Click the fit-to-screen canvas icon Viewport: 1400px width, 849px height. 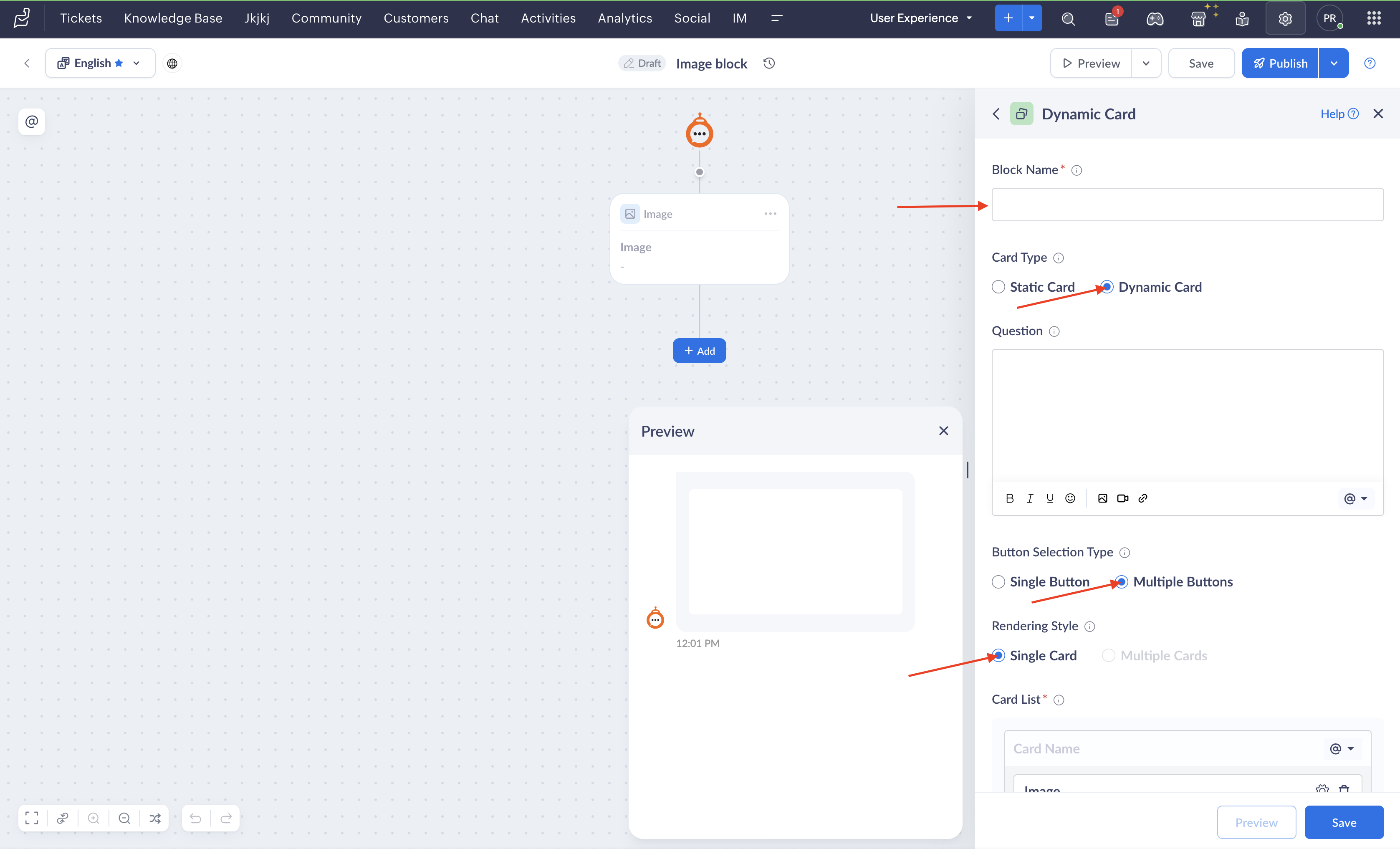point(32,818)
